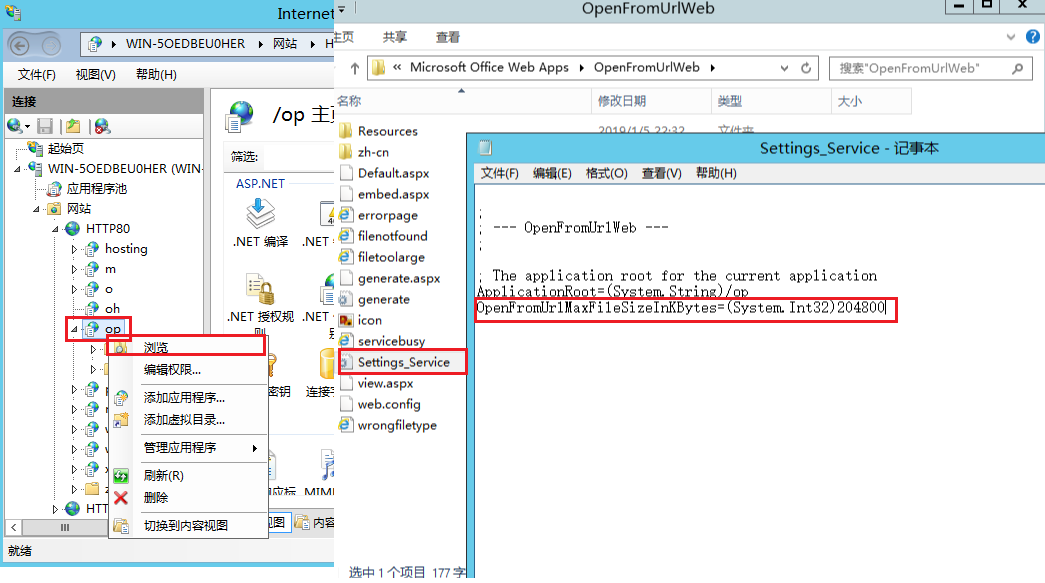
Task: Collapse the 网站 tree node
Action: pyautogui.click(x=37, y=209)
